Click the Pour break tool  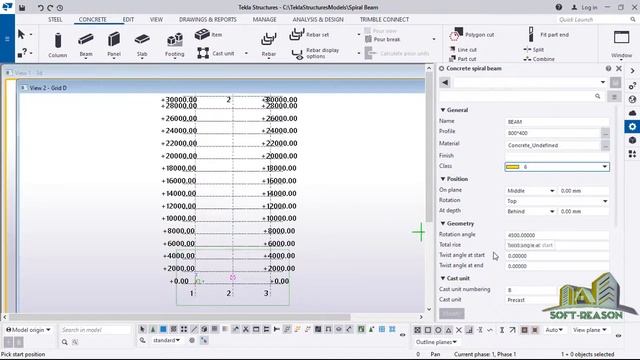pyautogui.click(x=382, y=39)
